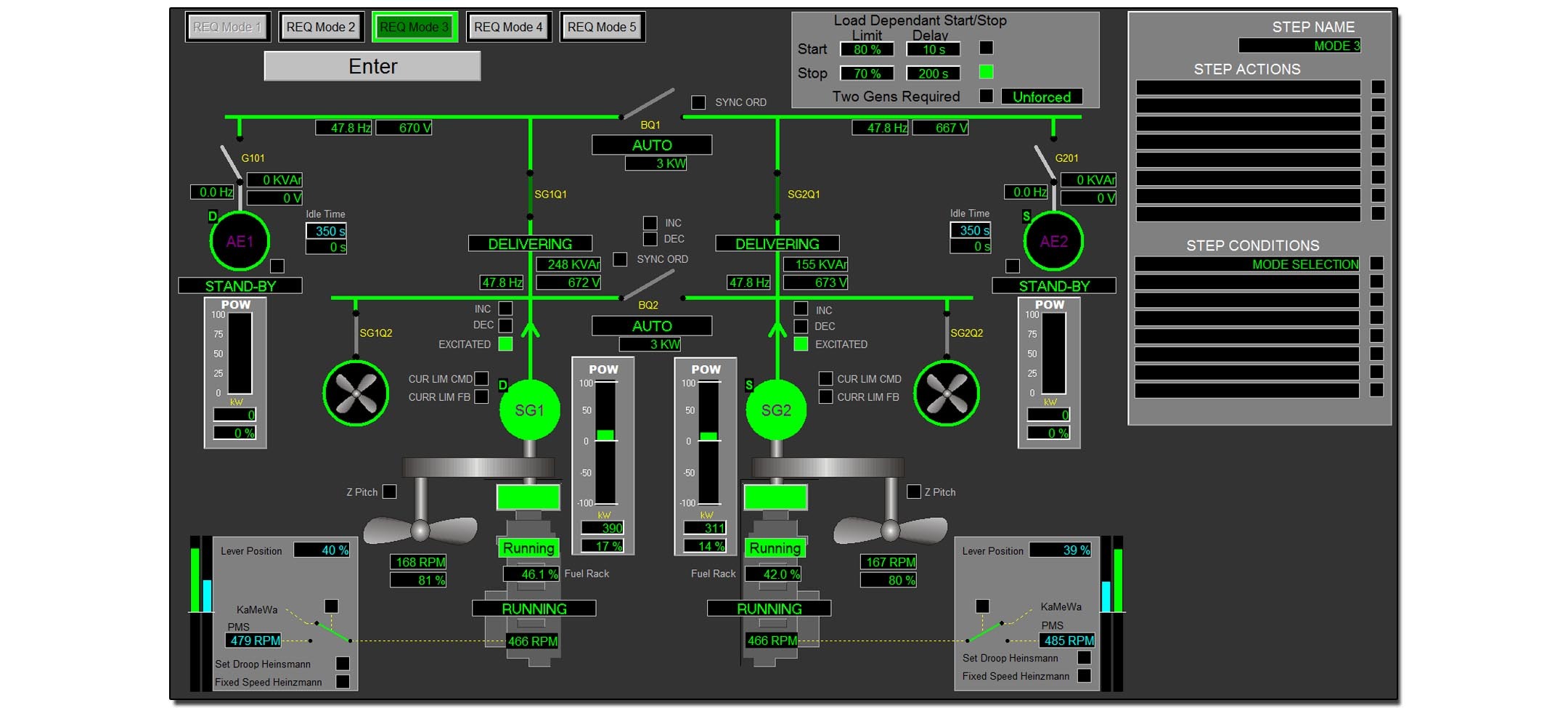1568x708 pixels.
Task: Open the Unforced selection field
Action: coord(1042,97)
